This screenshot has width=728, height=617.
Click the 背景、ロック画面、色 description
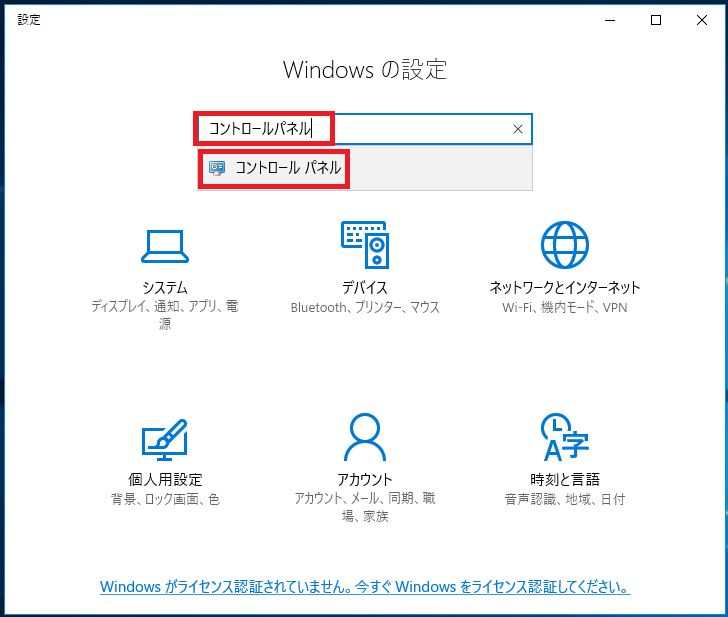coord(165,499)
